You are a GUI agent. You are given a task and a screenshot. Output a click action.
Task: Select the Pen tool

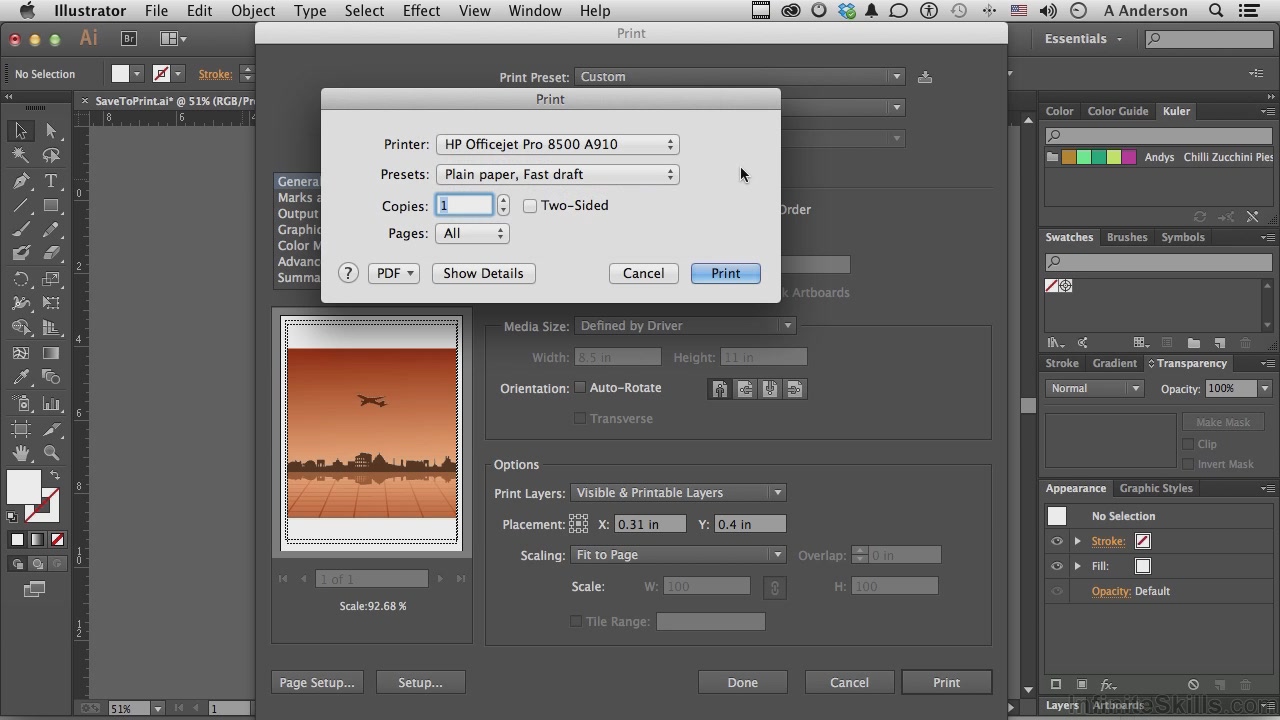click(21, 181)
